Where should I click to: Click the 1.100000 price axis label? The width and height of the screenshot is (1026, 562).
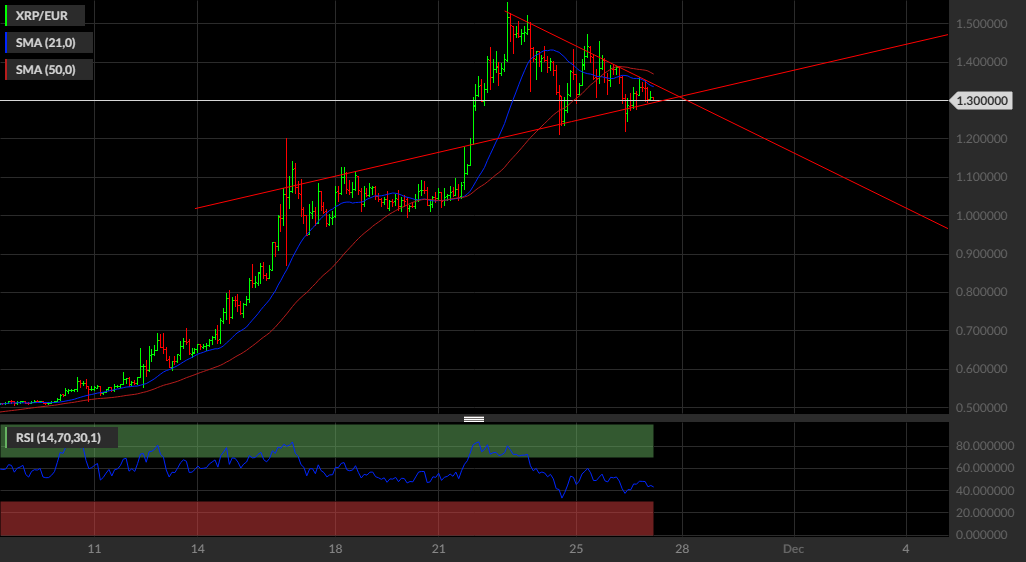click(982, 177)
